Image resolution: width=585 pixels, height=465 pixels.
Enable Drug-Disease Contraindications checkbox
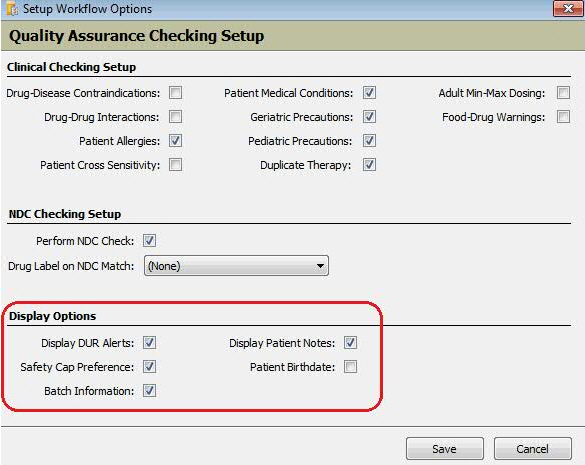[175, 93]
